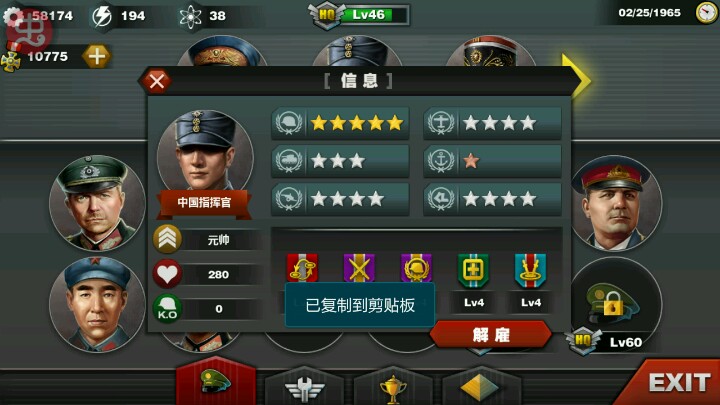
Task: Click the gold plus add-medals button
Action: tap(96, 56)
